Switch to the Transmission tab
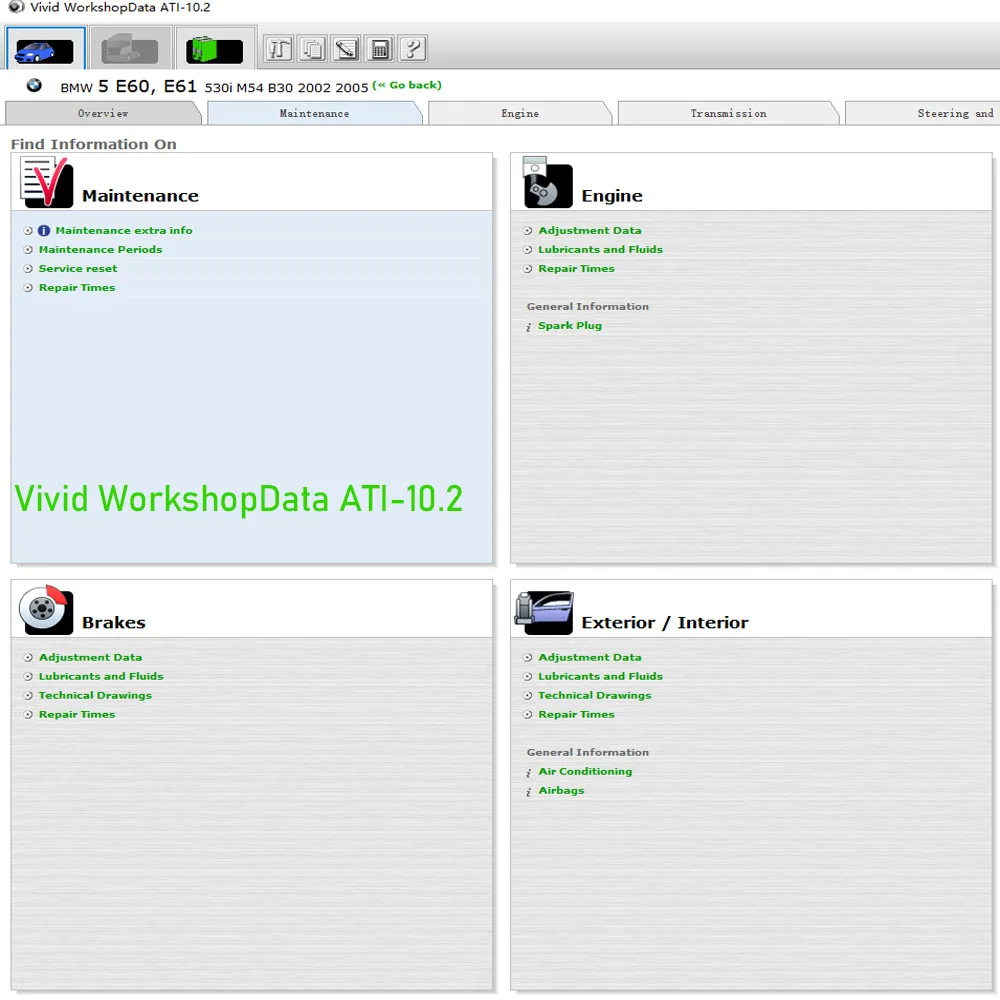 pyautogui.click(x=728, y=114)
